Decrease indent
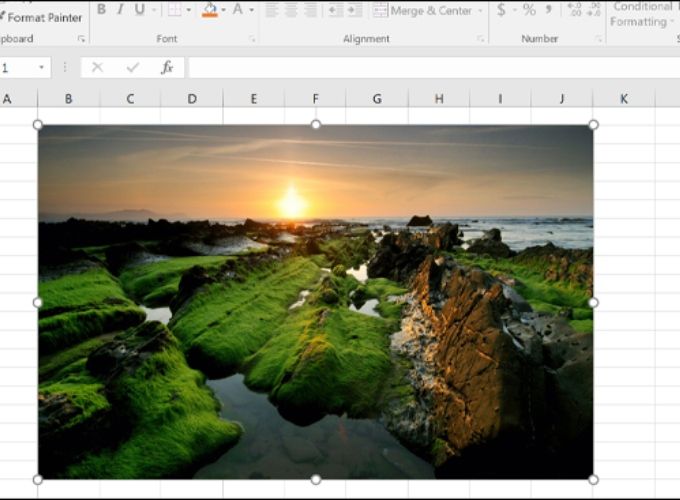This screenshot has width=680, height=500. click(x=335, y=10)
